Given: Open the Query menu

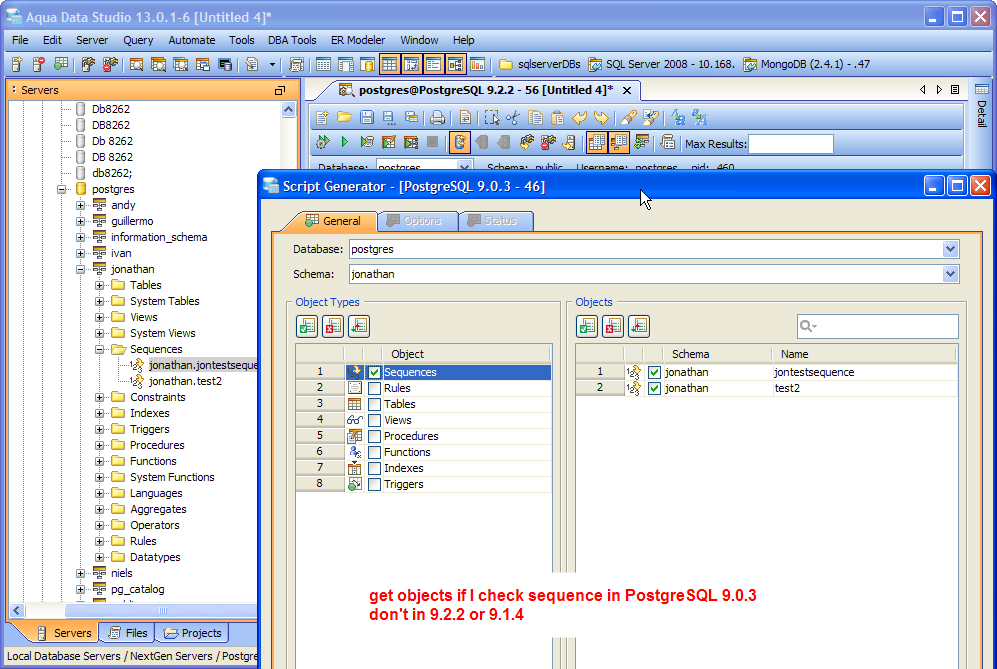Looking at the screenshot, I should pos(138,40).
